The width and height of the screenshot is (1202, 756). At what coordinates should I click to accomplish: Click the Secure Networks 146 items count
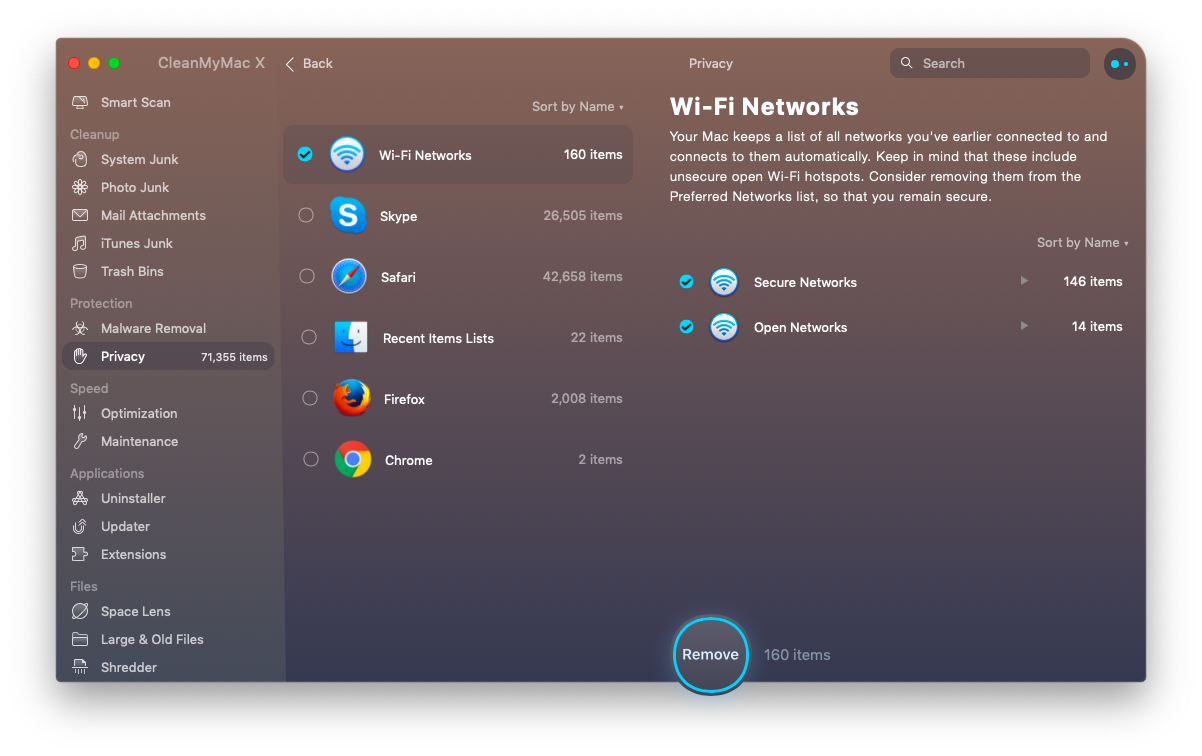click(x=1093, y=281)
